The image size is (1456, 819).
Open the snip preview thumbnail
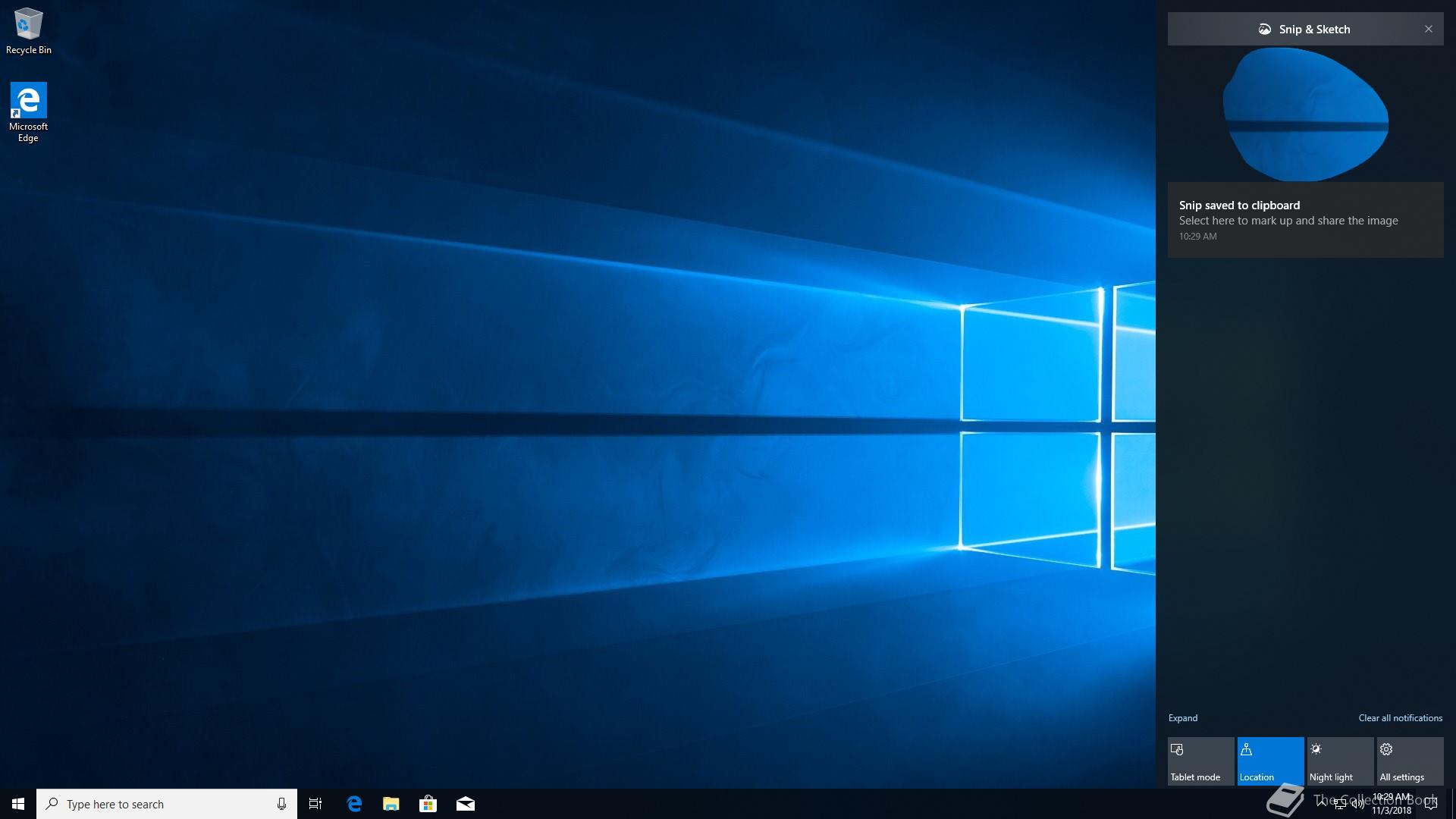pyautogui.click(x=1306, y=114)
